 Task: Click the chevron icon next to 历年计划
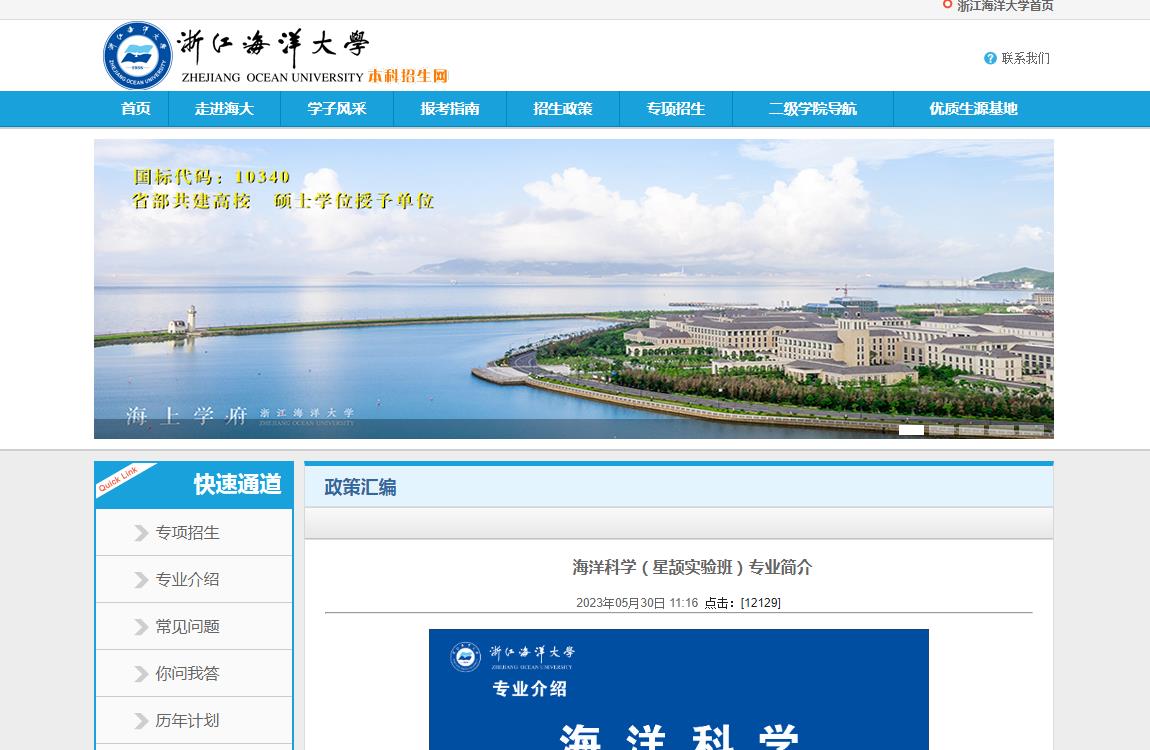pos(141,721)
